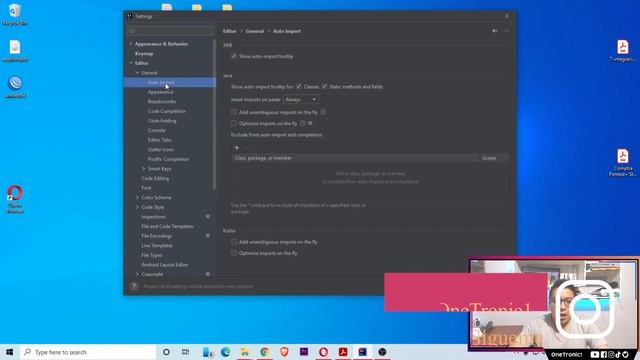Open Adobe Acrobat from the taskbar
640x360 pixels.
point(343,352)
